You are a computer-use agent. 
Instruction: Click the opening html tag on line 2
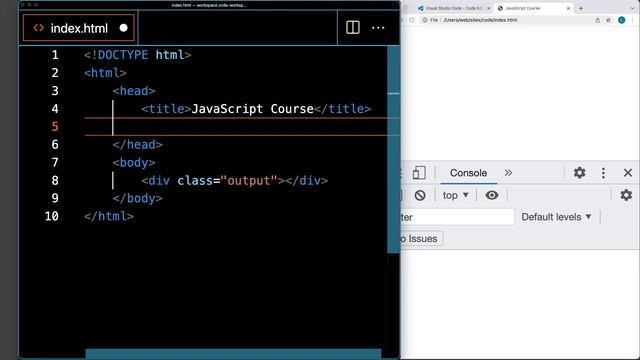105,73
